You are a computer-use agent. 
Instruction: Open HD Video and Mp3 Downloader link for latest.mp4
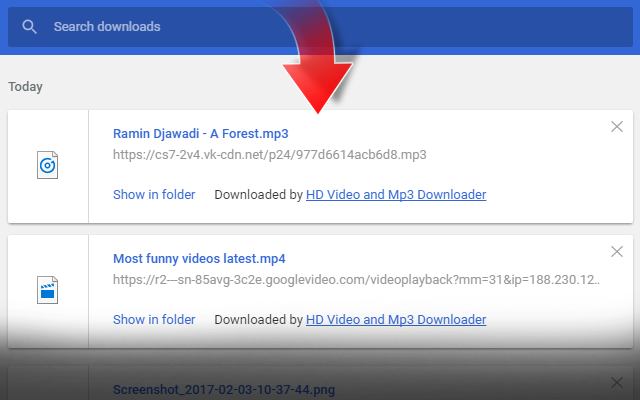396,320
